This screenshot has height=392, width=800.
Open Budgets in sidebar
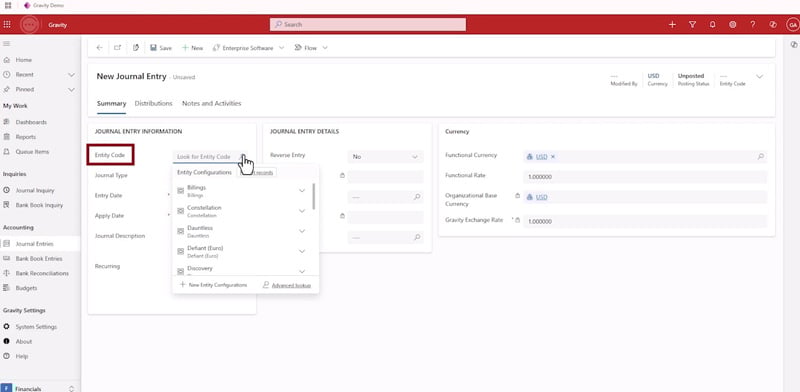point(26,288)
